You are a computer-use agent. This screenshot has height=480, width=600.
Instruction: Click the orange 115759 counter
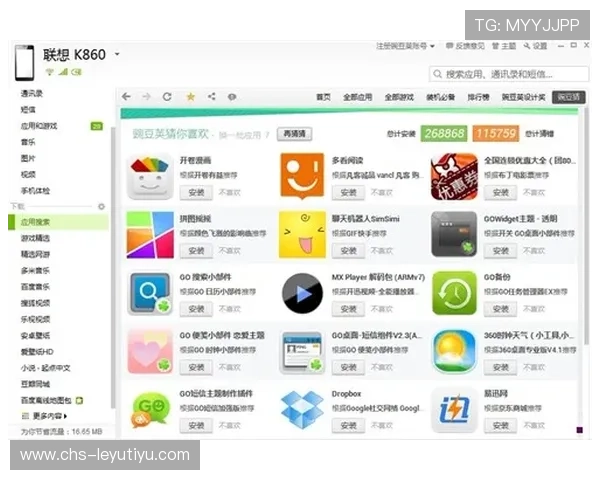pyautogui.click(x=496, y=134)
